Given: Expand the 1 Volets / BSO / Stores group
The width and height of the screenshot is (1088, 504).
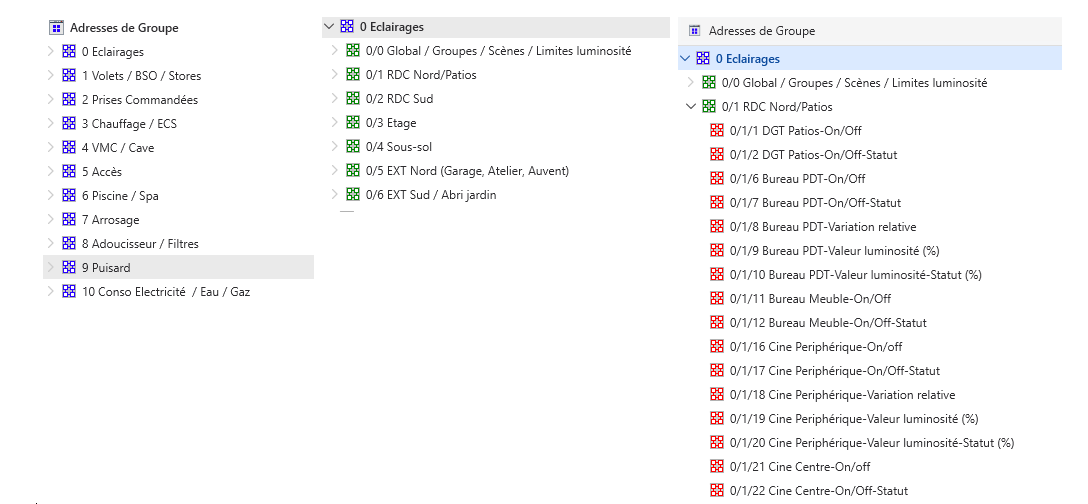Looking at the screenshot, I should coord(50,76).
